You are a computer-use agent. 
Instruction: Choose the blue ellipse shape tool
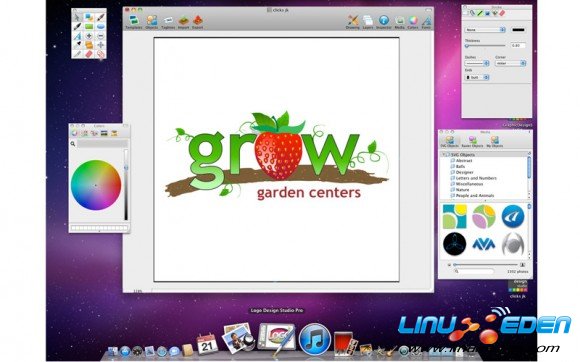pyautogui.click(x=101, y=27)
